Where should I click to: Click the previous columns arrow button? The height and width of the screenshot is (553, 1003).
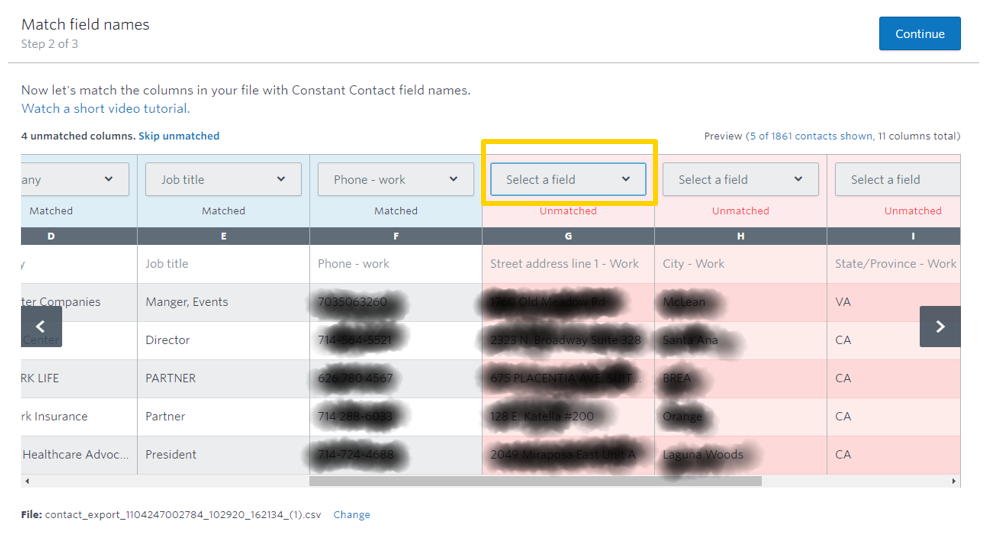coord(41,327)
